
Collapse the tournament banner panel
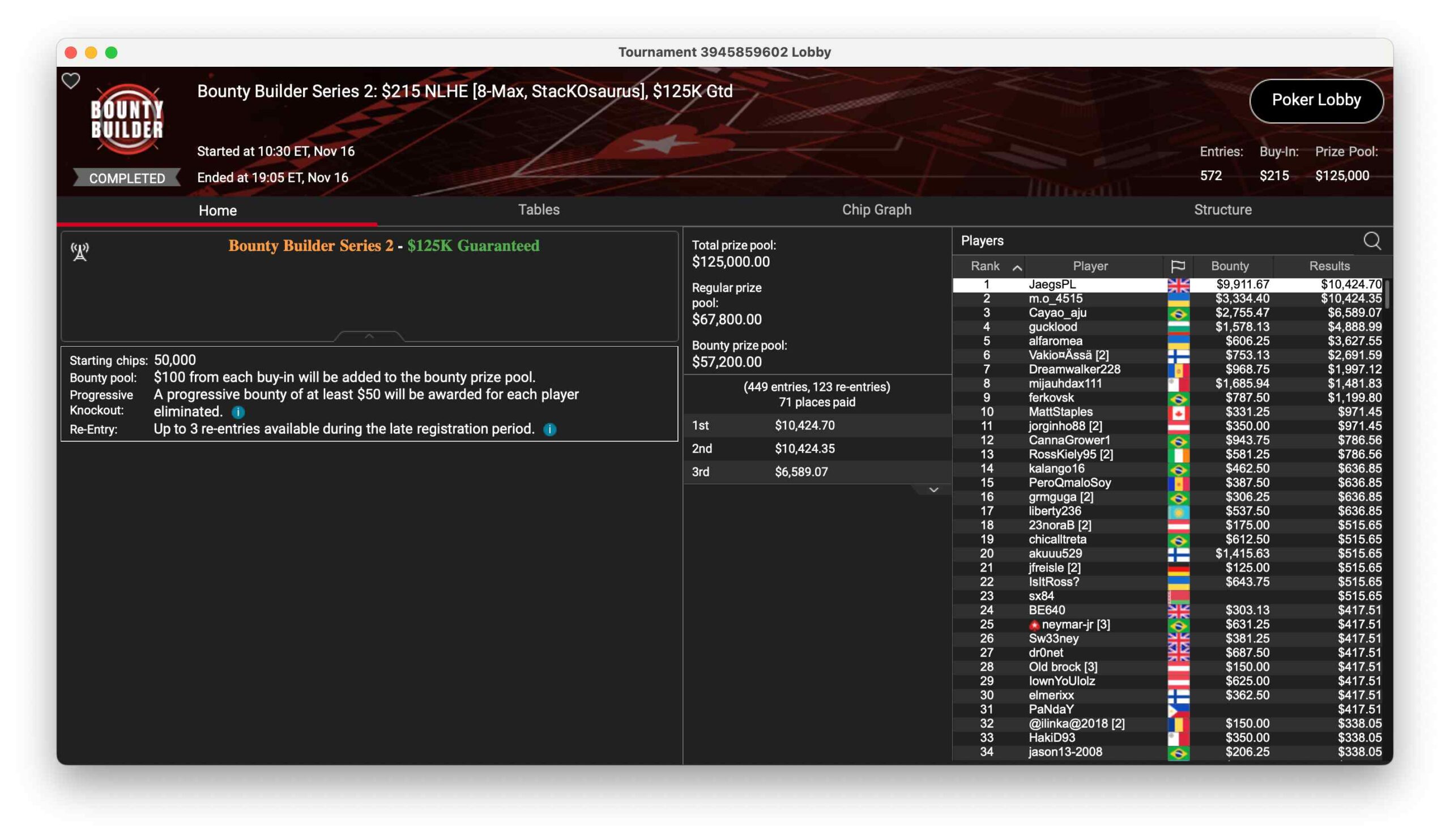369,336
